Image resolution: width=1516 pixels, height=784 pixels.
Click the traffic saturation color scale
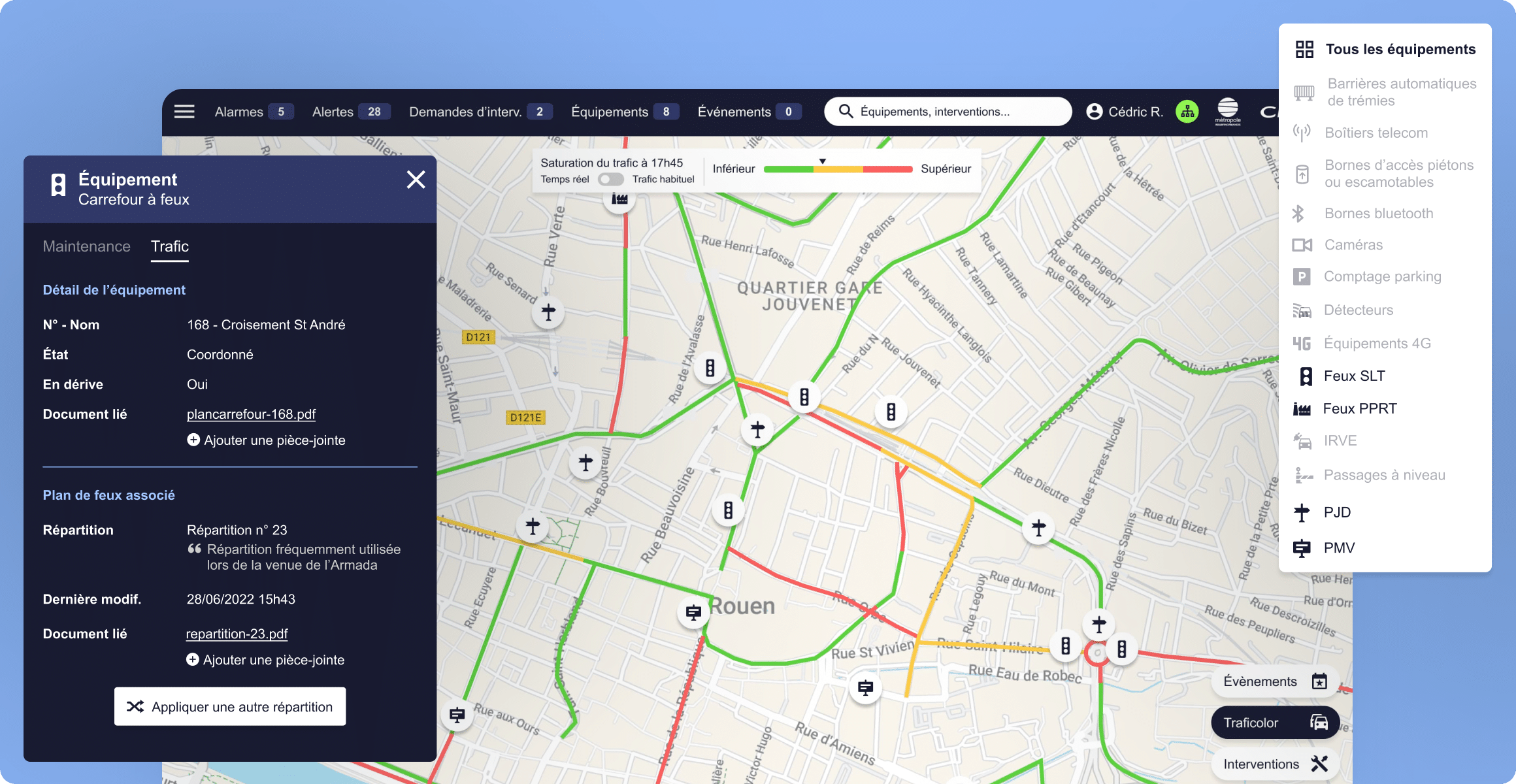[x=838, y=169]
